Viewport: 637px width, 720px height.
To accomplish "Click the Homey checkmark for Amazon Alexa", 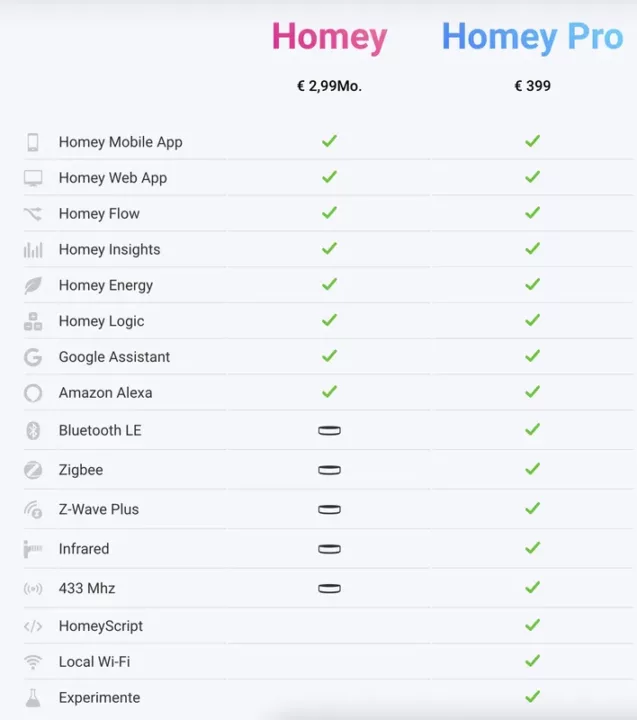I will 329,392.
